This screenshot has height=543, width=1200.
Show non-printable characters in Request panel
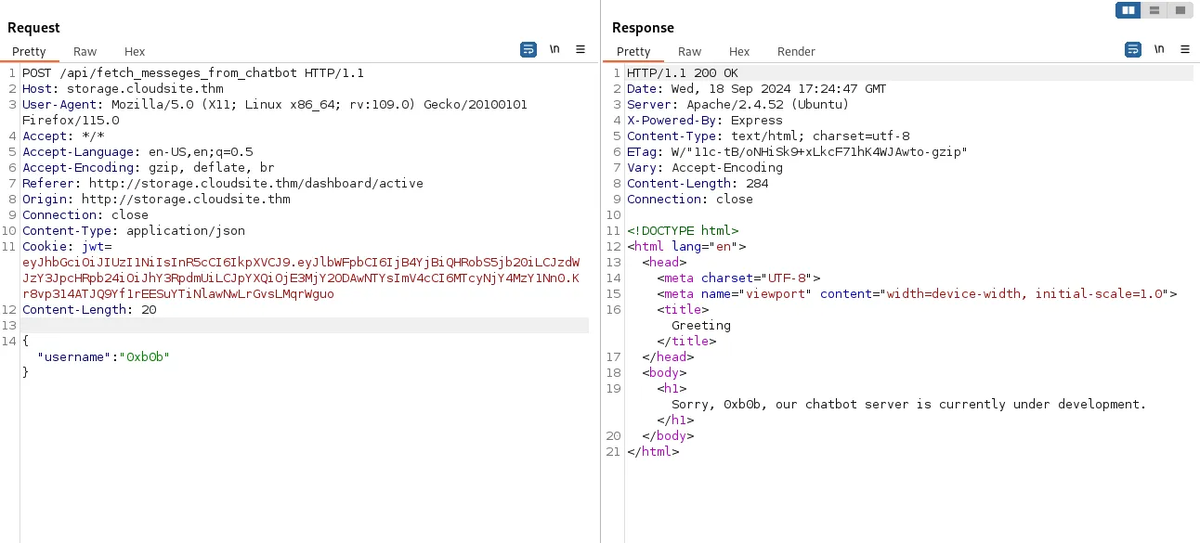[x=554, y=50]
